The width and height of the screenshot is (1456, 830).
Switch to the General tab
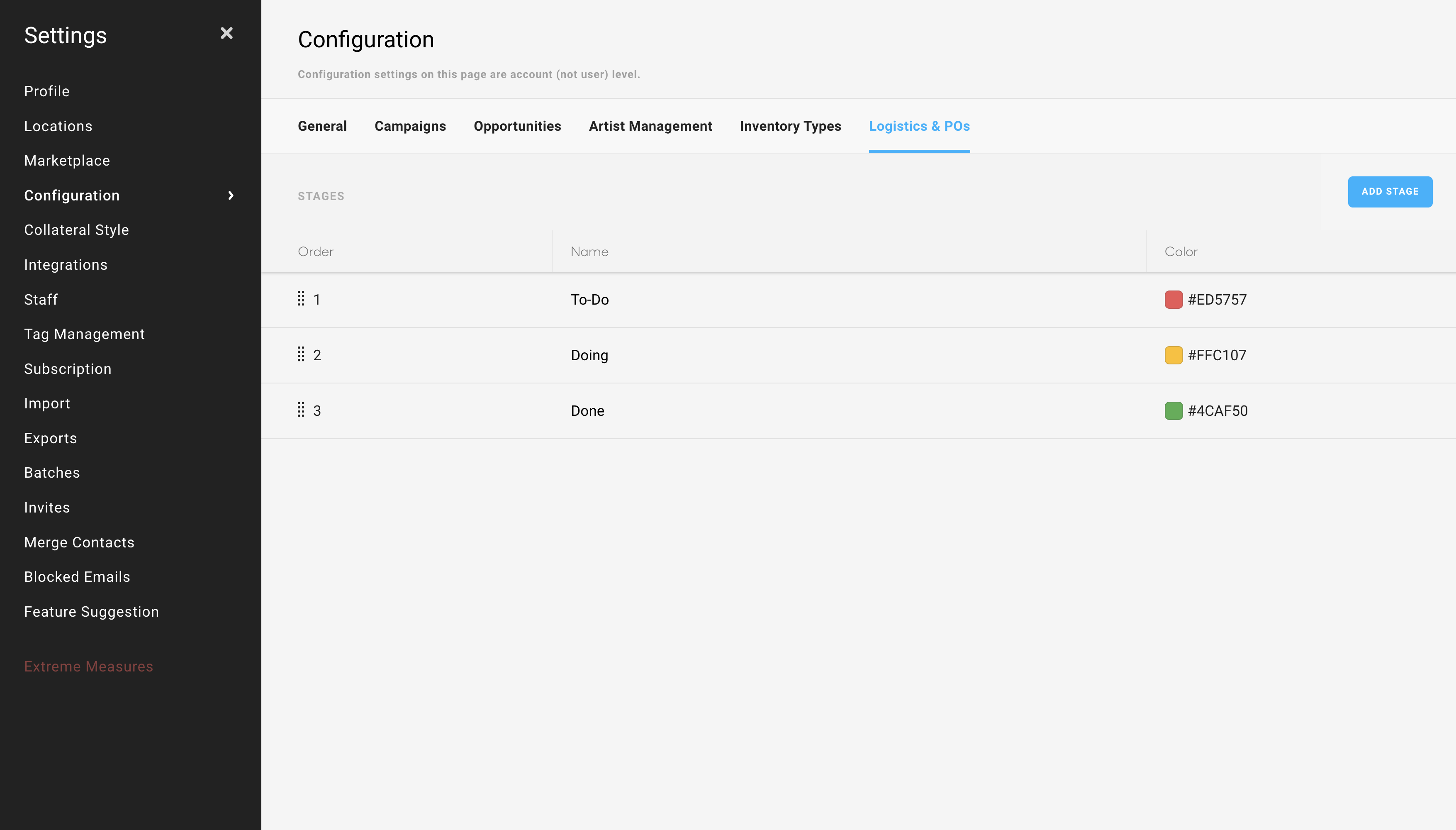322,126
